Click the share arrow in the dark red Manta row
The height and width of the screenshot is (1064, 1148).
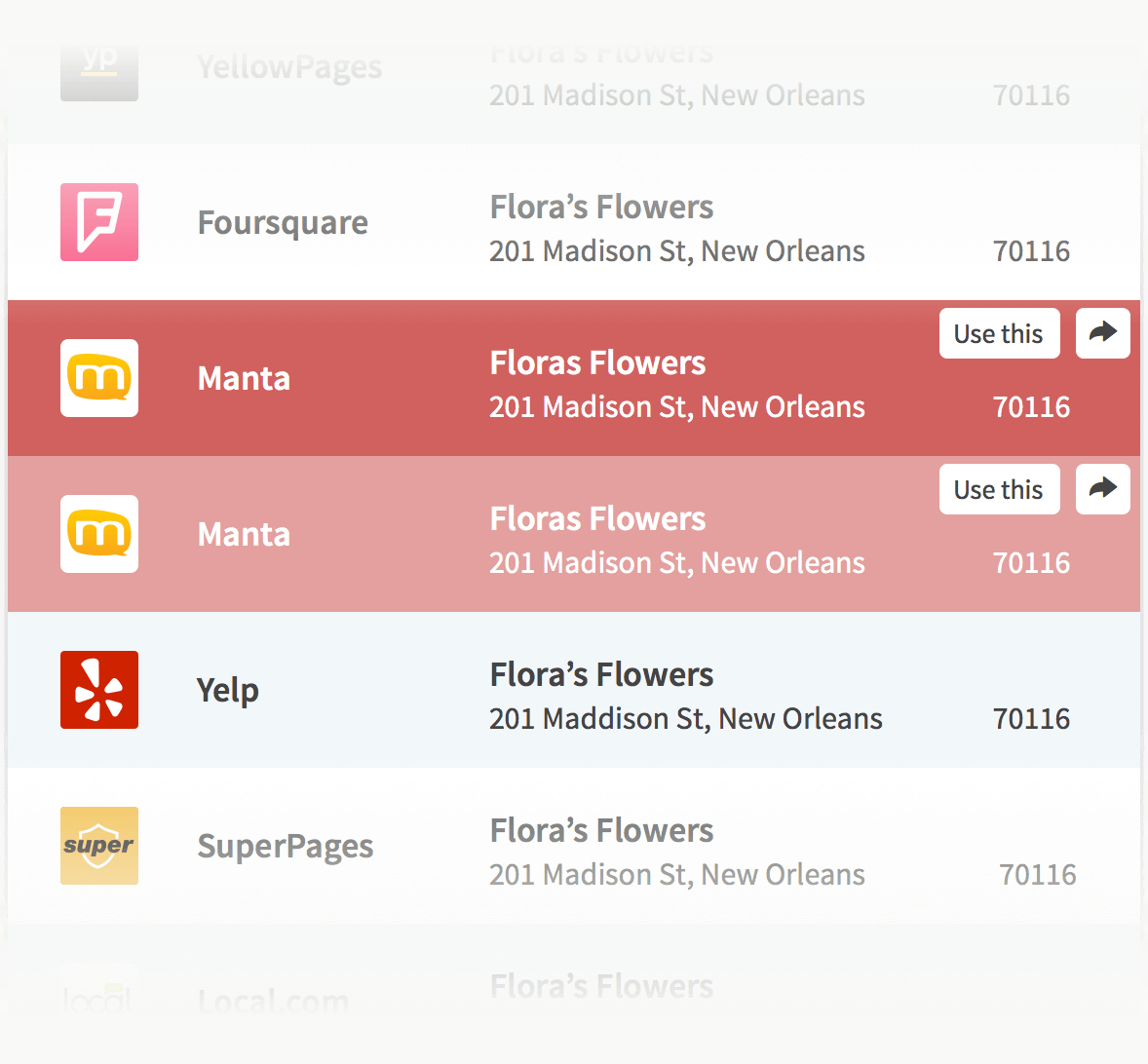[x=1102, y=333]
